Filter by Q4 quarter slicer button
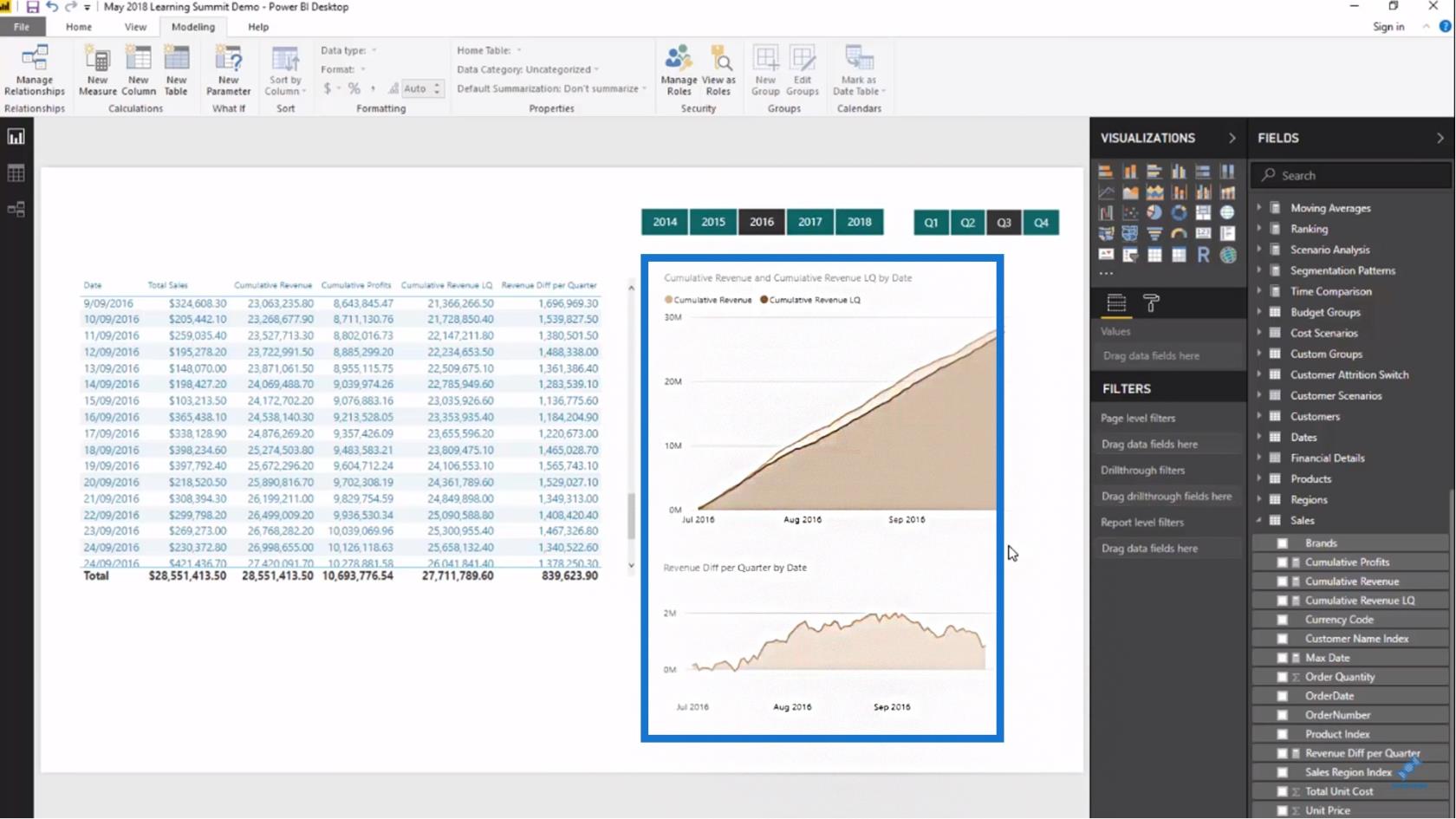1456x819 pixels. click(x=1041, y=223)
